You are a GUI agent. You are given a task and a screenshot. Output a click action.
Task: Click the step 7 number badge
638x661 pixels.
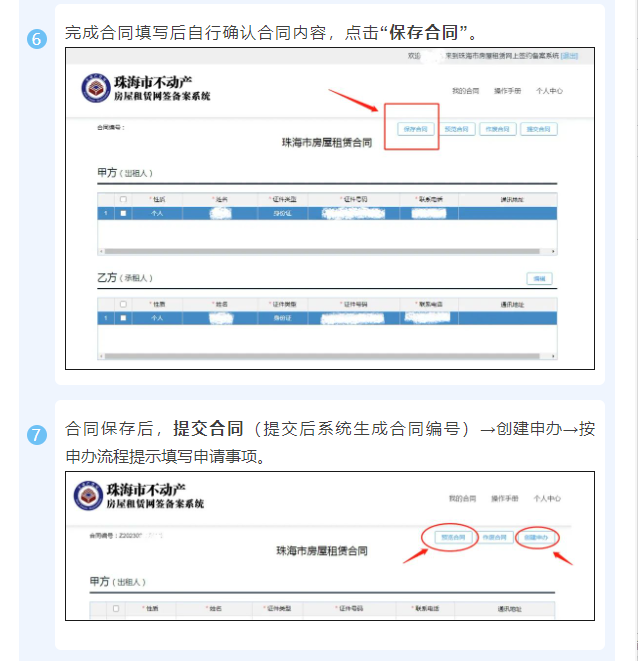[37, 435]
